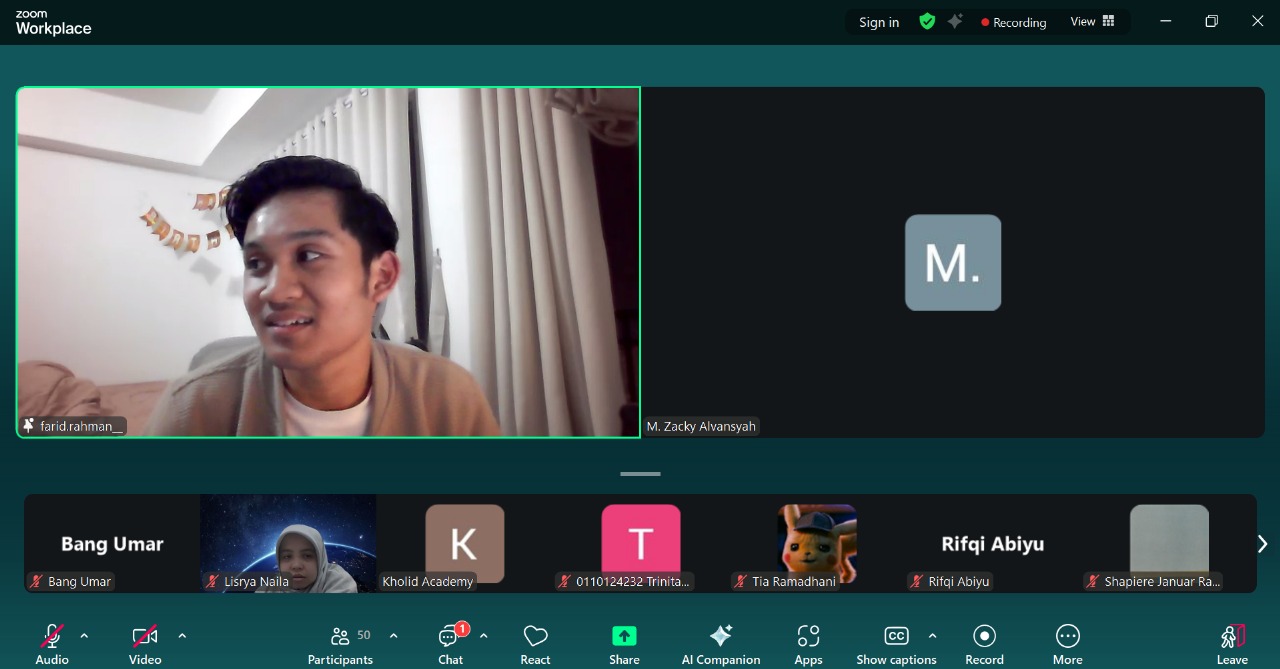Launch the AI Companion

coord(720,643)
